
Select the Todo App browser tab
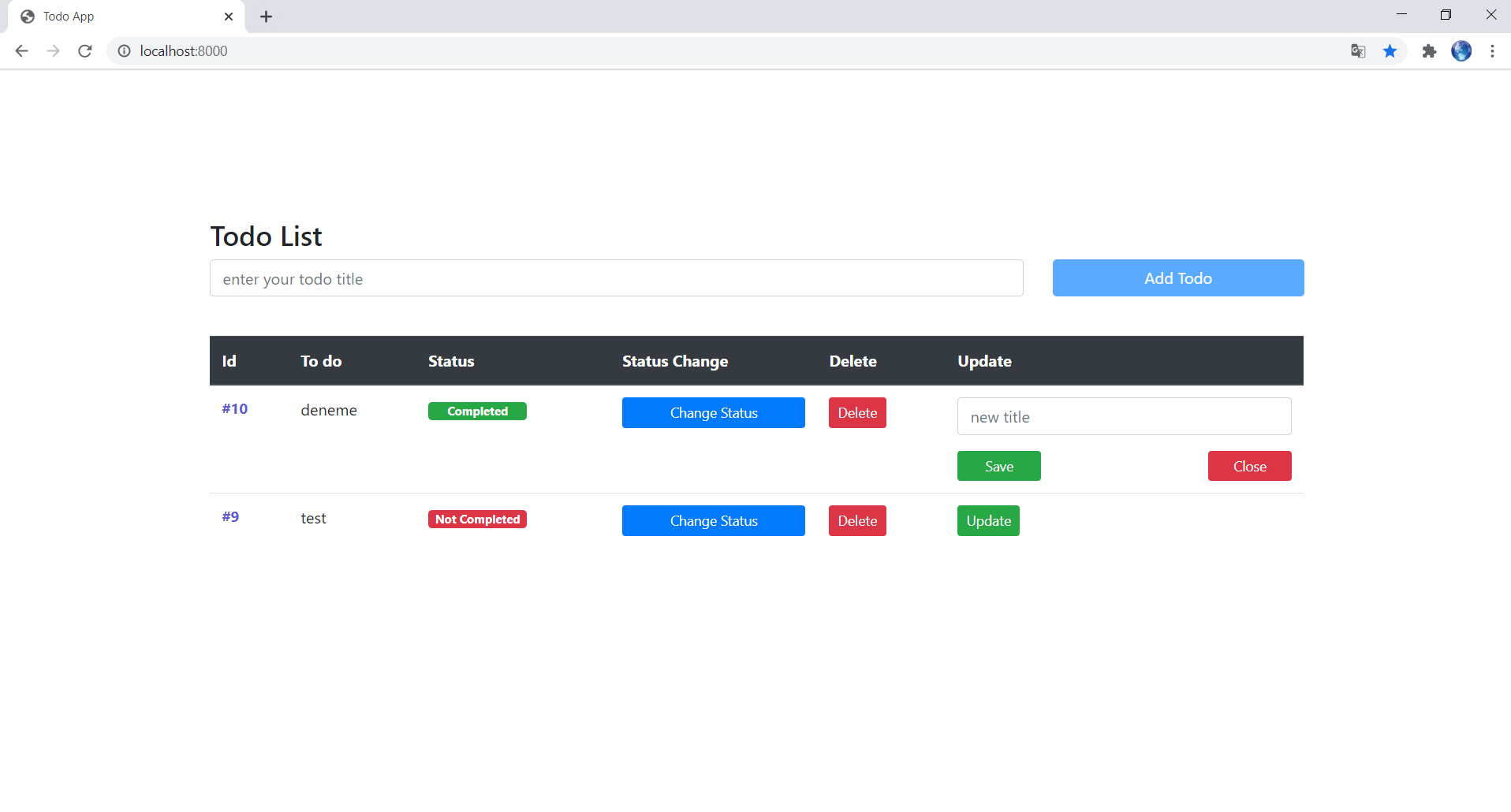126,17
